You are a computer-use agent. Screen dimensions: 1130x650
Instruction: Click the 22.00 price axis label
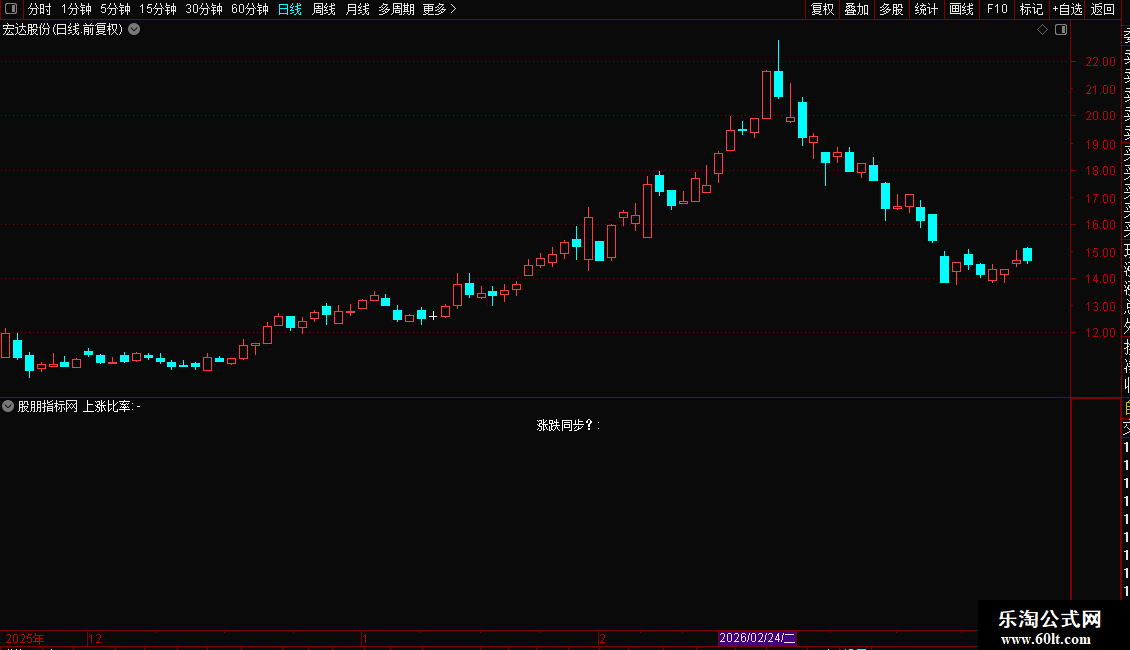1100,62
